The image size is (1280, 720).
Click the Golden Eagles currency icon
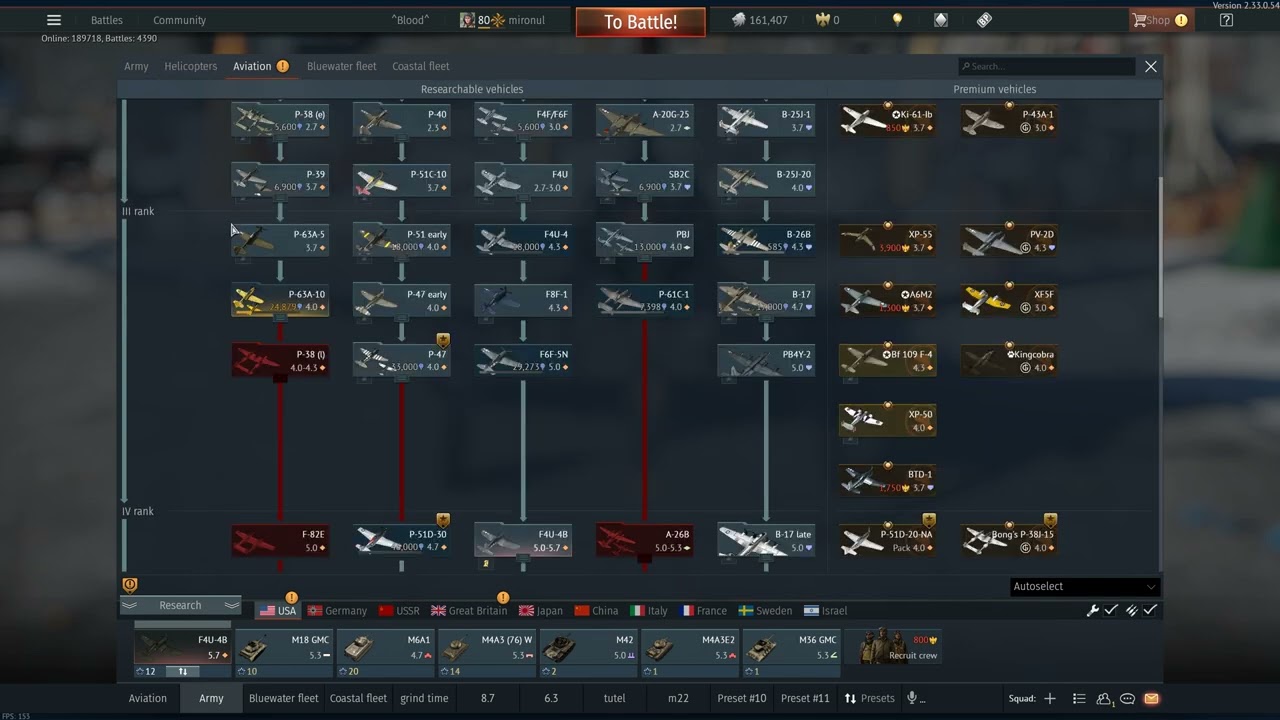click(x=824, y=20)
